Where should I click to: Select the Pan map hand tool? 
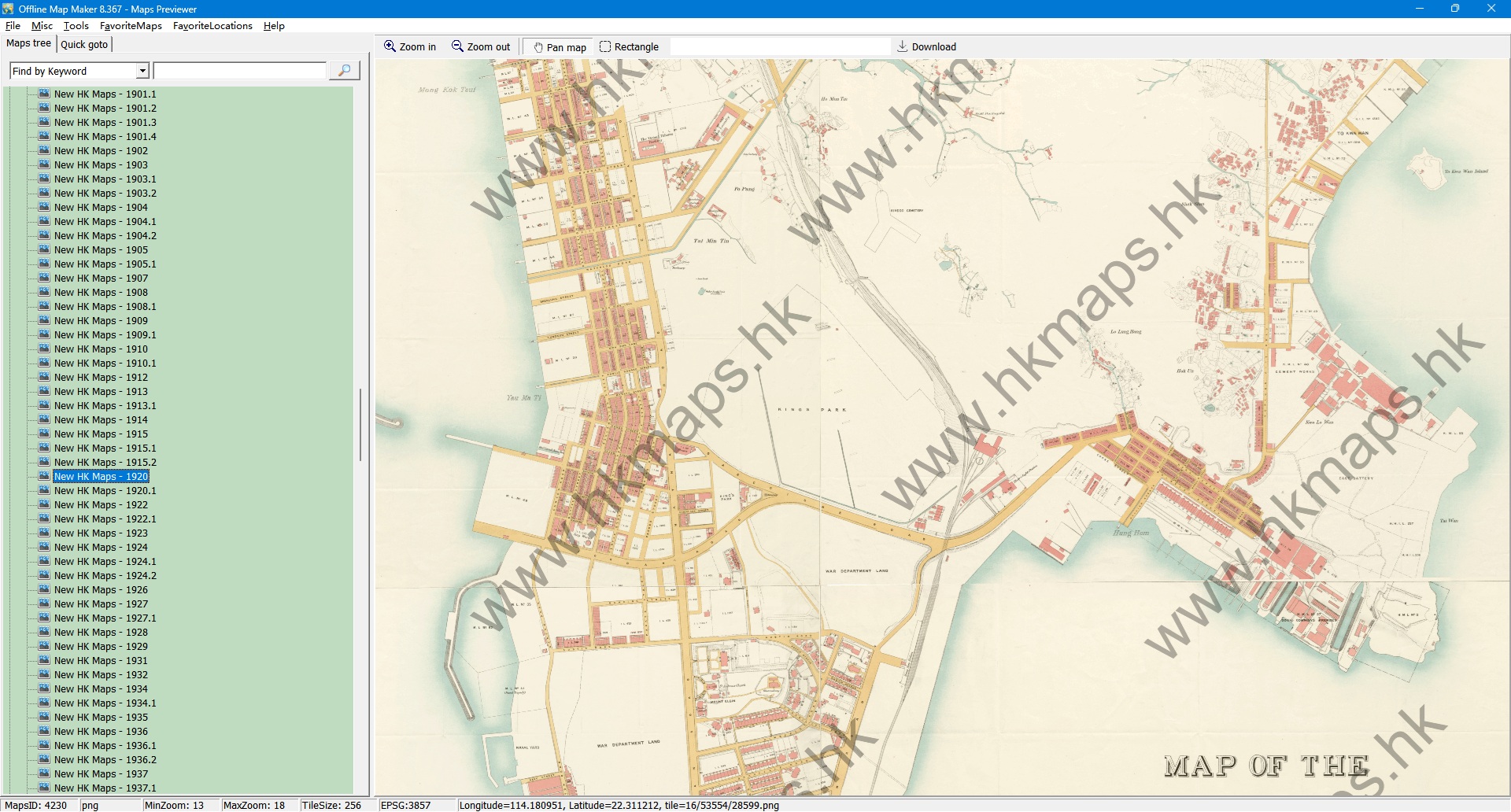560,47
